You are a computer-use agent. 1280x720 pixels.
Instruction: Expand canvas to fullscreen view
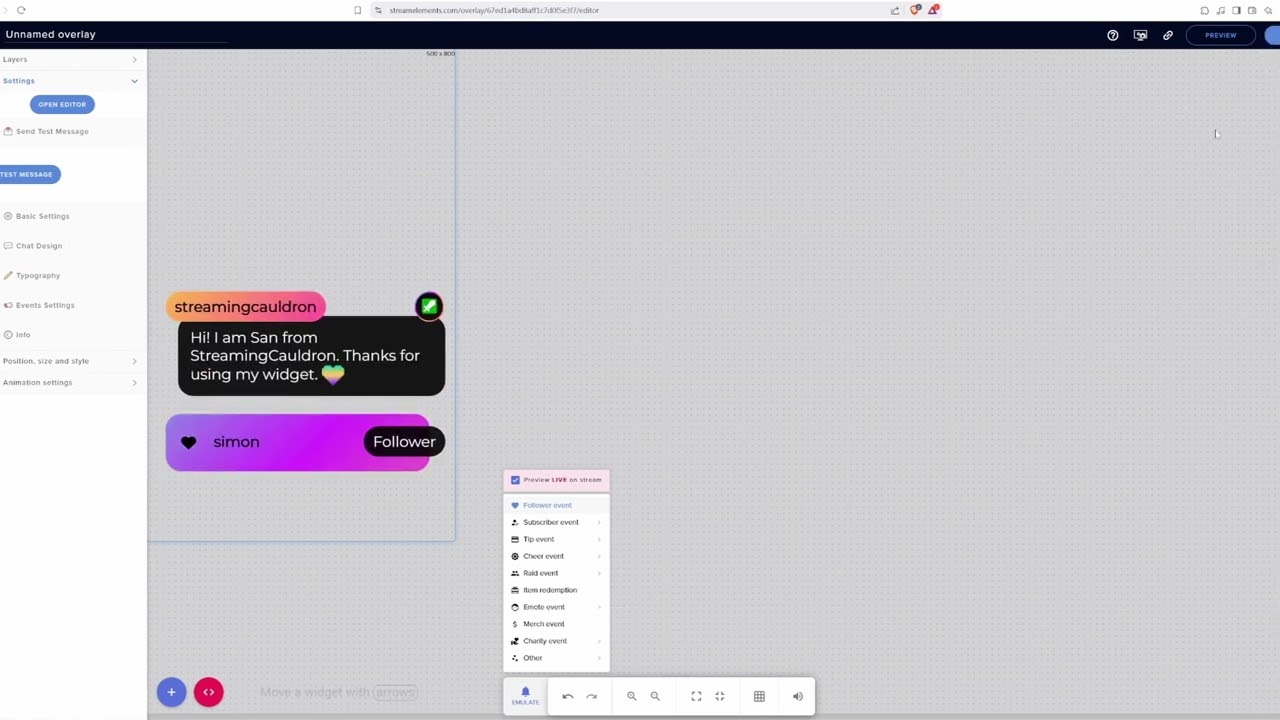(696, 696)
